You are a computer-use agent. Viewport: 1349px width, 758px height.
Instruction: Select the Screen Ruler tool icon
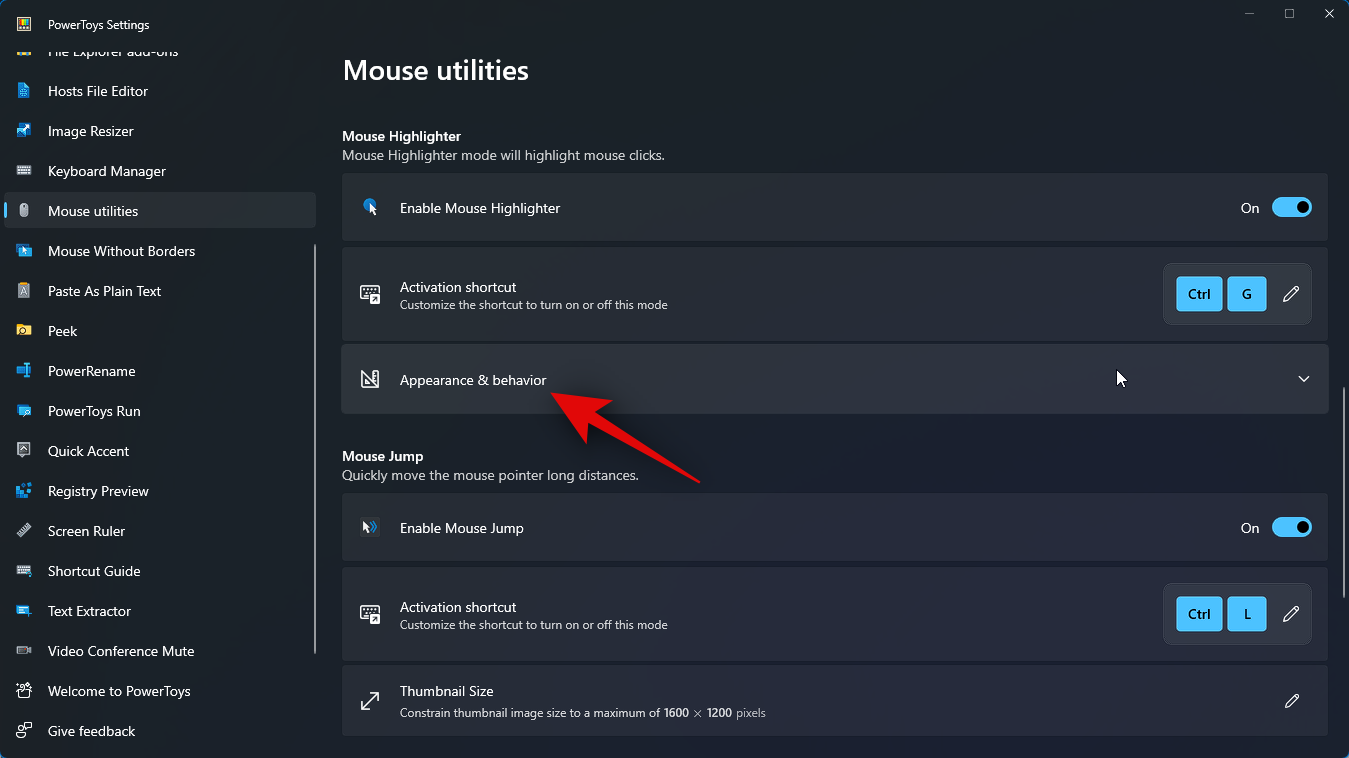[x=22, y=531]
